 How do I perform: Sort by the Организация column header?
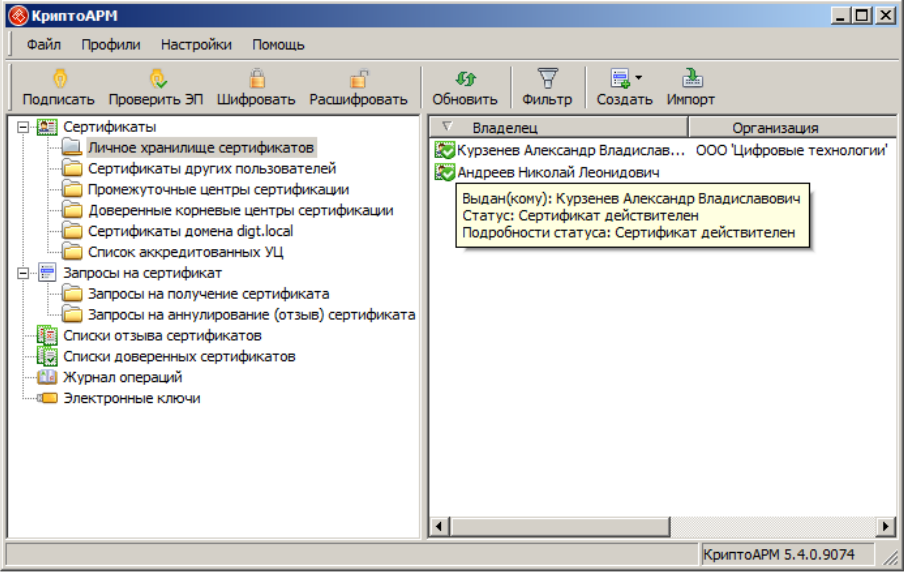(x=792, y=127)
